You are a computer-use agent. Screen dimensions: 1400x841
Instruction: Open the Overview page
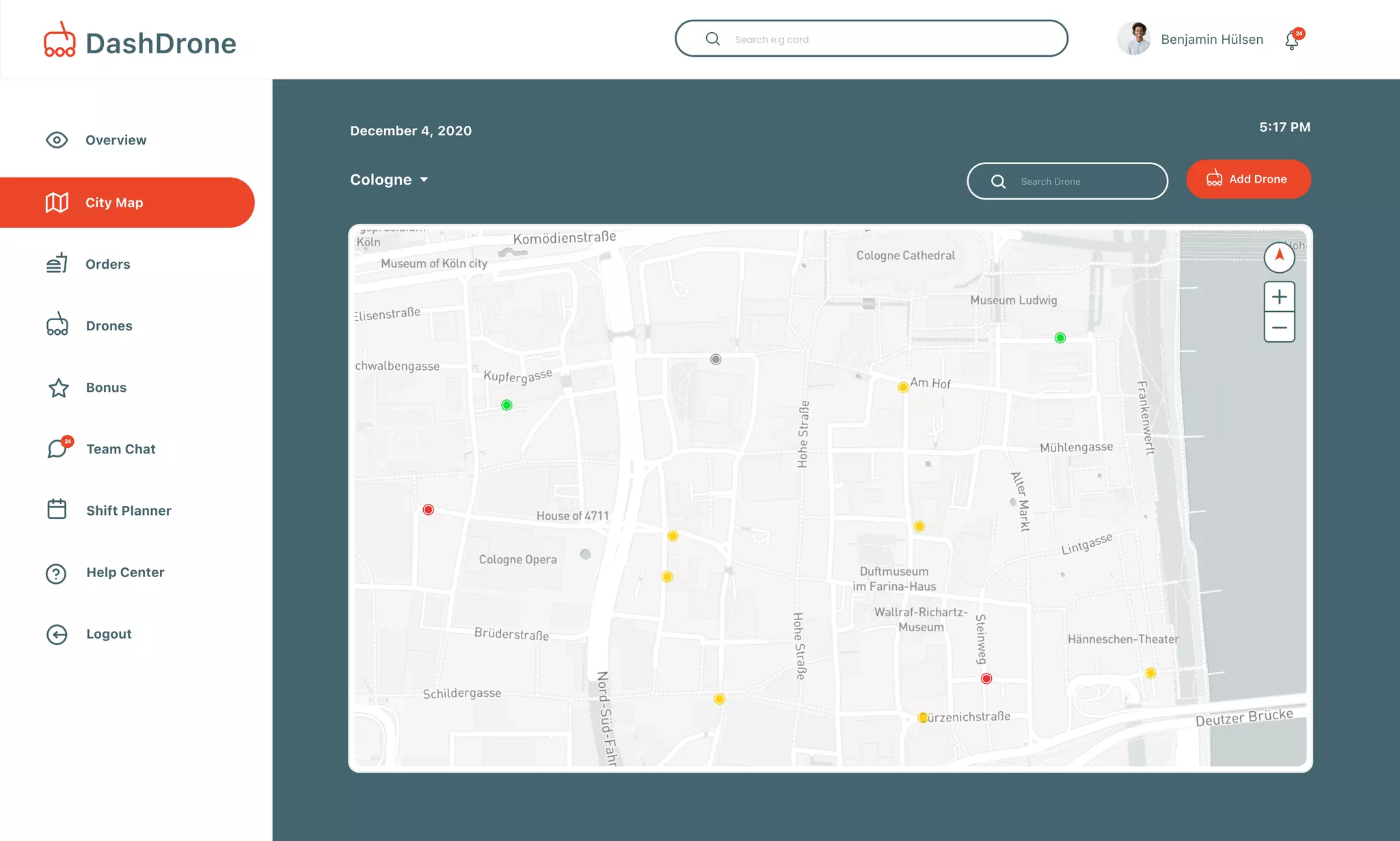click(116, 140)
